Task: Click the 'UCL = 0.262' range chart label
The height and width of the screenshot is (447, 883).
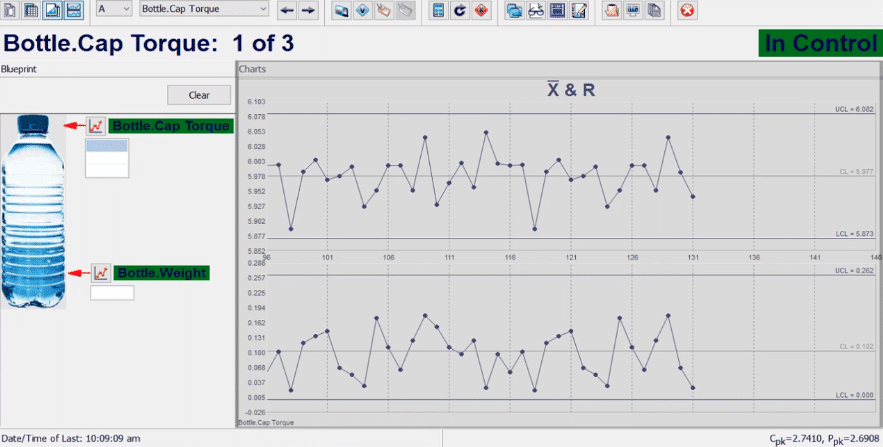Action: coord(854,271)
